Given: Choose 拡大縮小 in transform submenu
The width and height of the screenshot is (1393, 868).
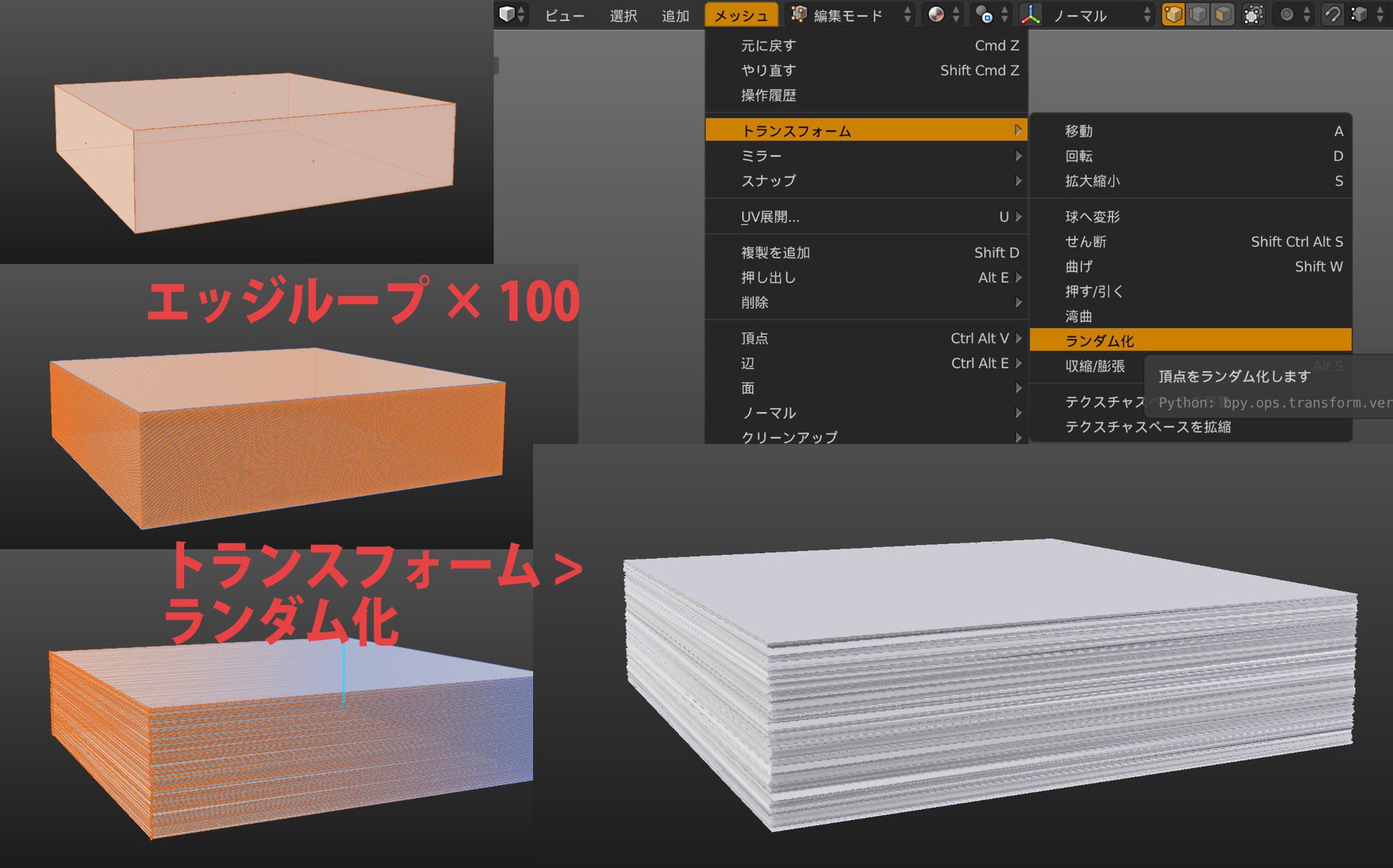Looking at the screenshot, I should click(x=1190, y=181).
